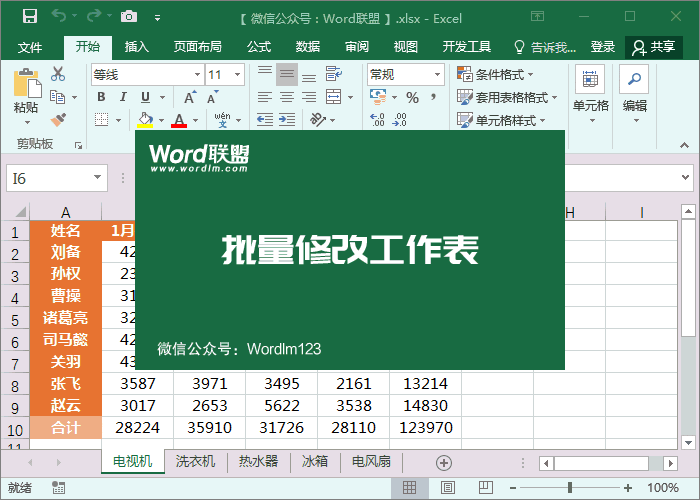Click the 登录 sign-in button
This screenshot has width=700, height=500.
602,46
